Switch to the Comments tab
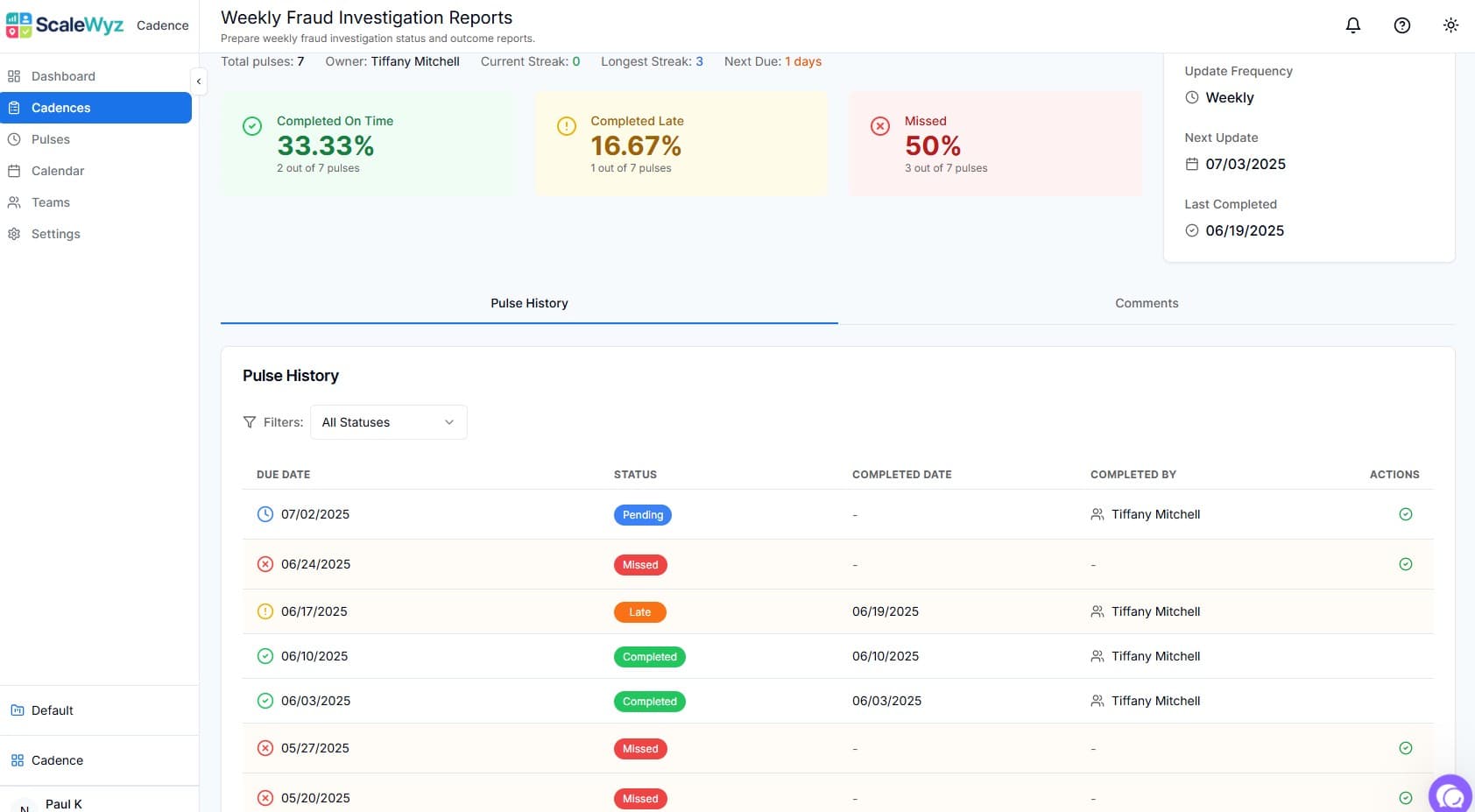1475x812 pixels. 1146,303
